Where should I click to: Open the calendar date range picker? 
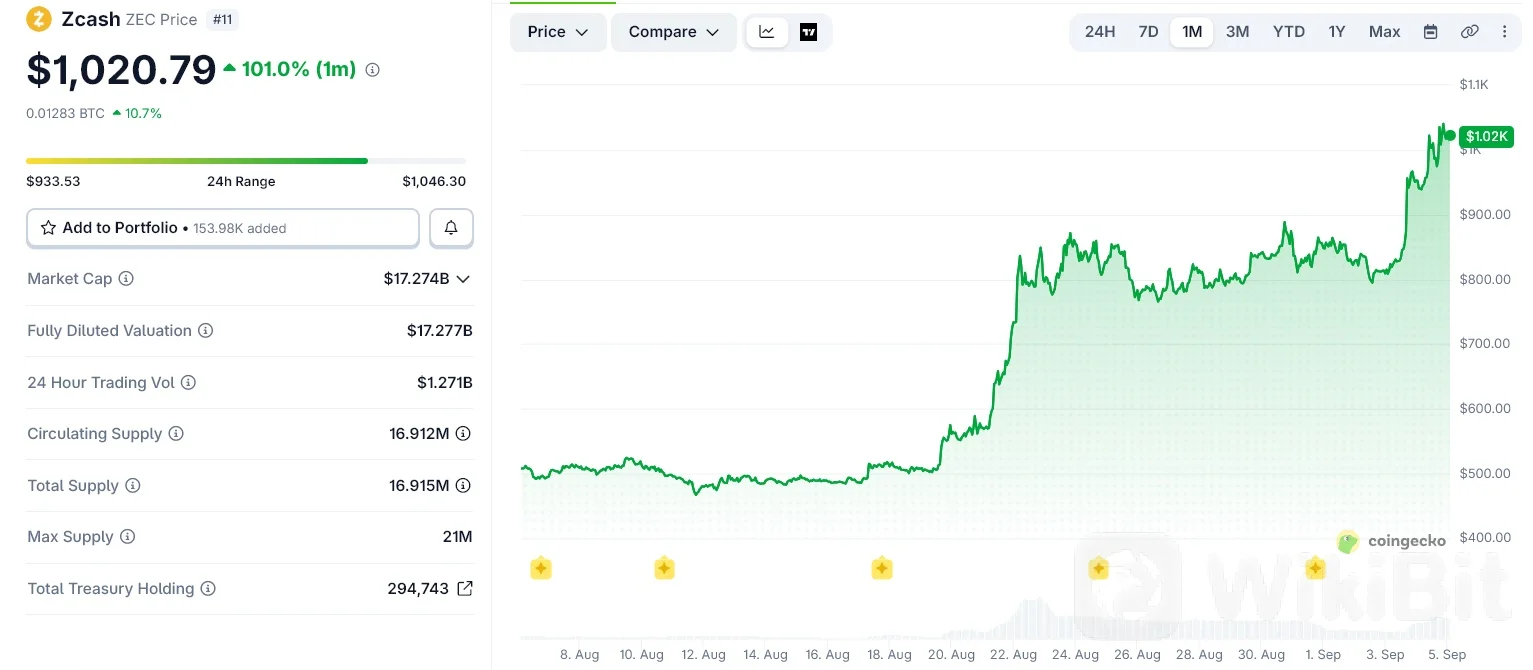coord(1431,32)
